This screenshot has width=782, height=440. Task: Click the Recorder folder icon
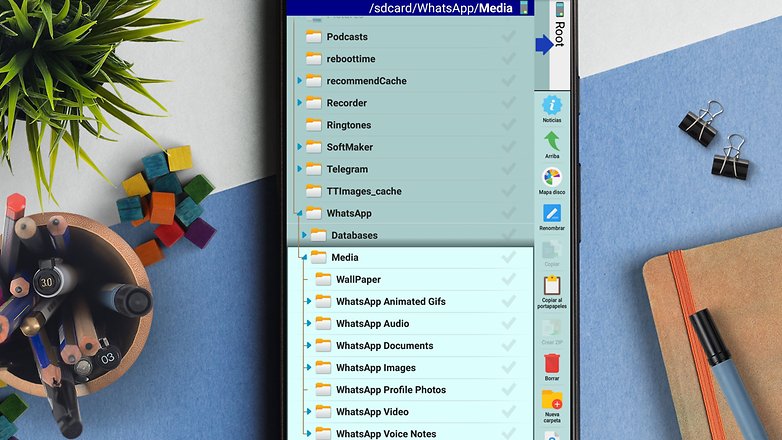[313, 103]
